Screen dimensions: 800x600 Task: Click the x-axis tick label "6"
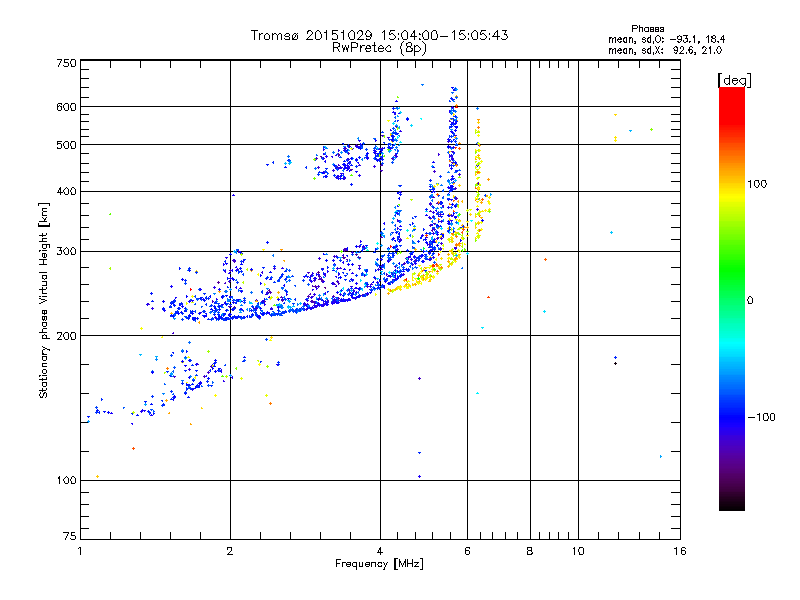point(467,551)
